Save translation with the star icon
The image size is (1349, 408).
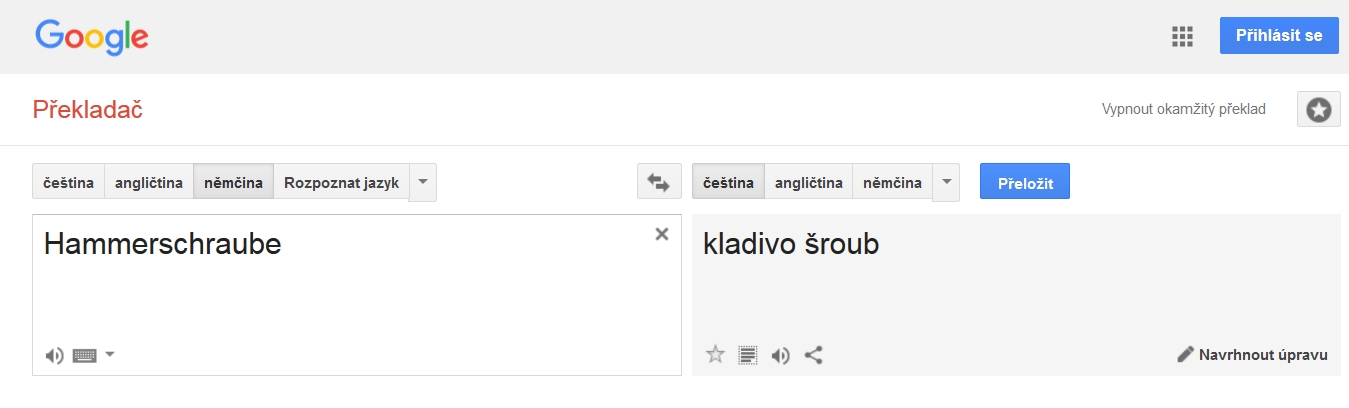tap(715, 354)
